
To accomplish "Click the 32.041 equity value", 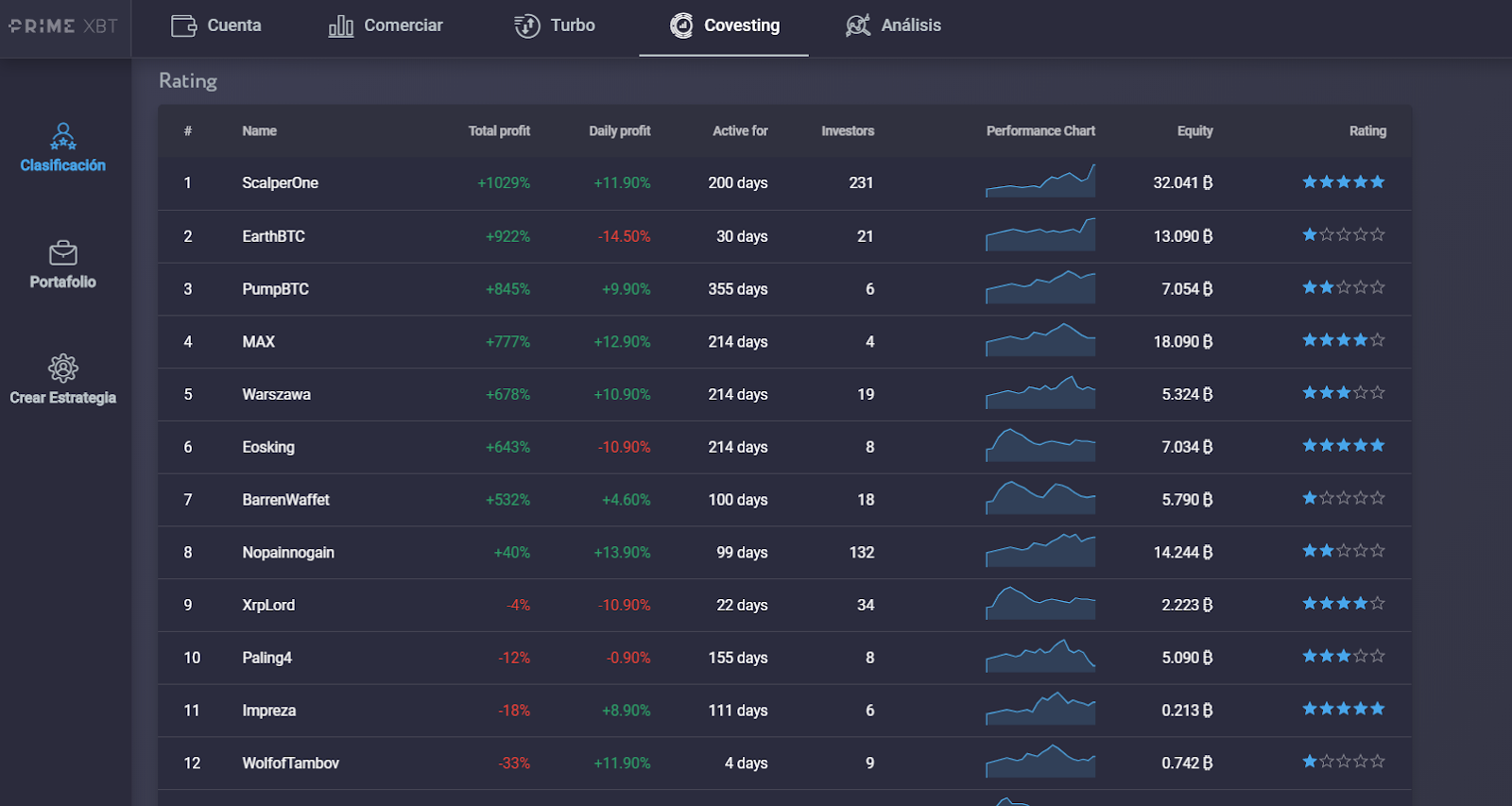I will (x=1183, y=183).
